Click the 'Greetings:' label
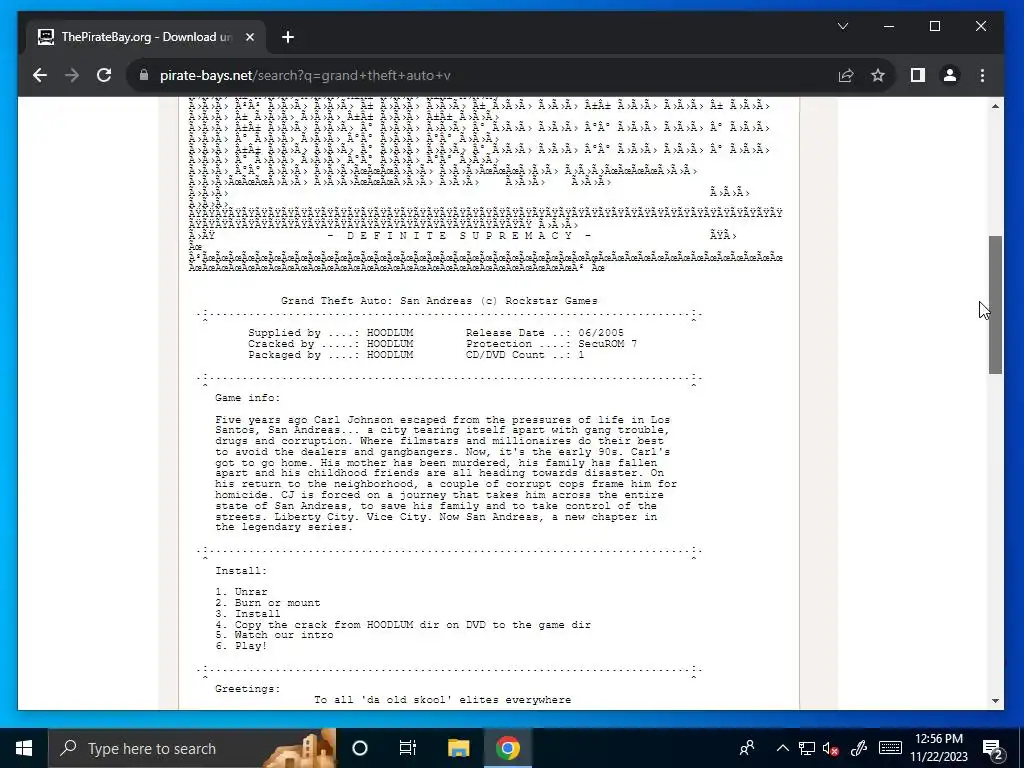The width and height of the screenshot is (1024, 768). (x=248, y=689)
